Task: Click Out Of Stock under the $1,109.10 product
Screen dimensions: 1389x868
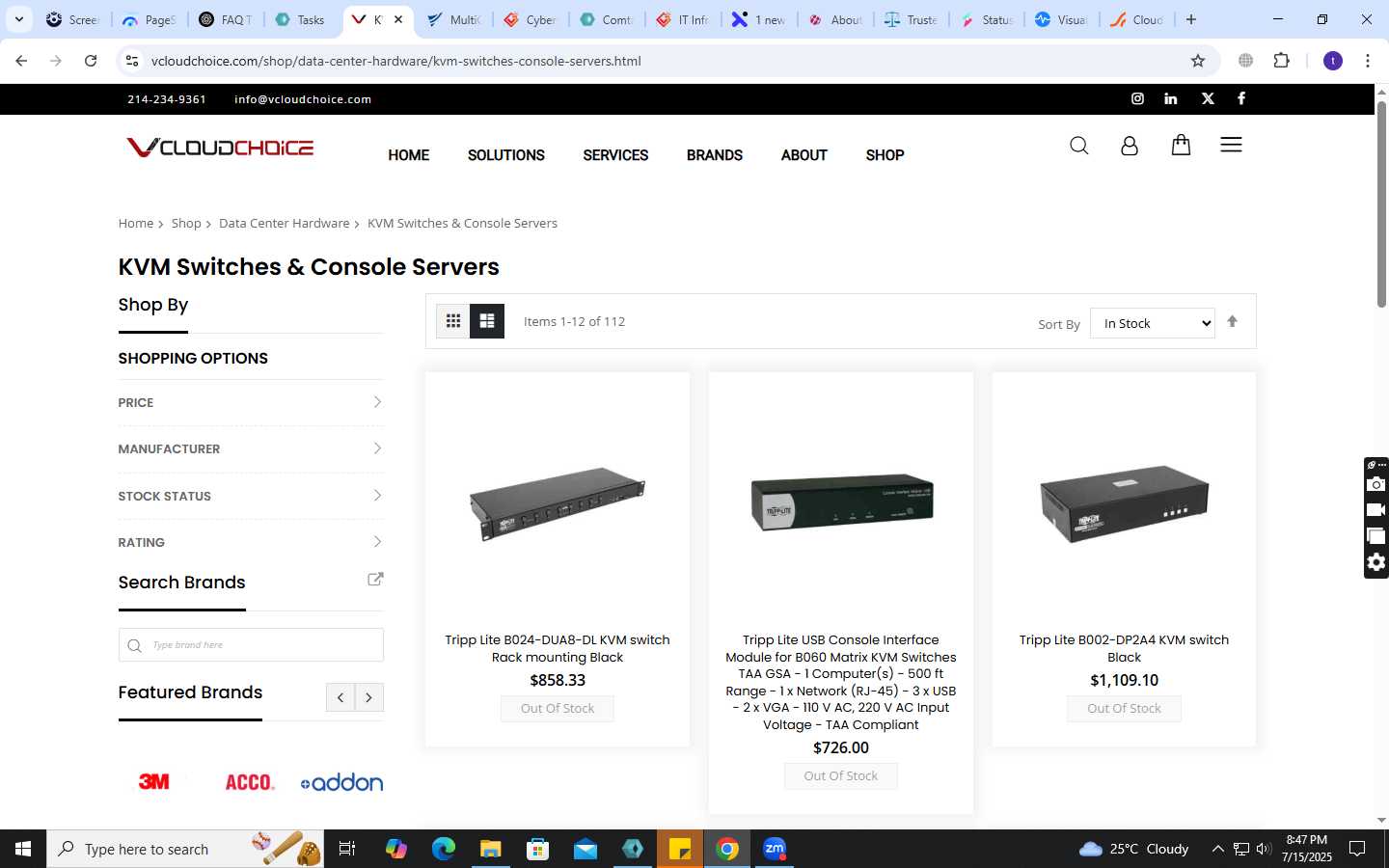Action: 1124,709
